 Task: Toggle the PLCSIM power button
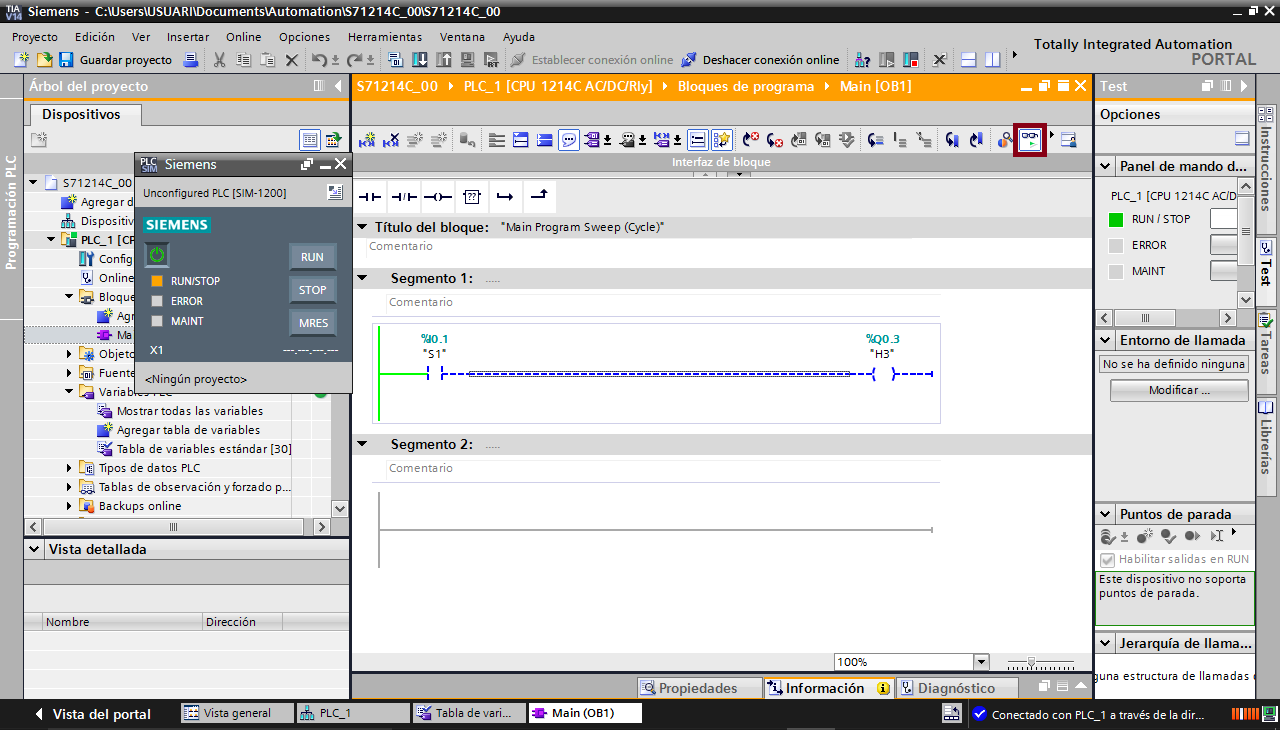[158, 255]
